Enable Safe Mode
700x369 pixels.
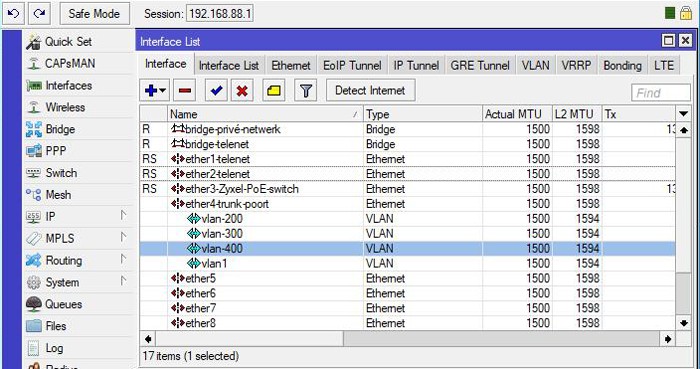click(x=95, y=13)
